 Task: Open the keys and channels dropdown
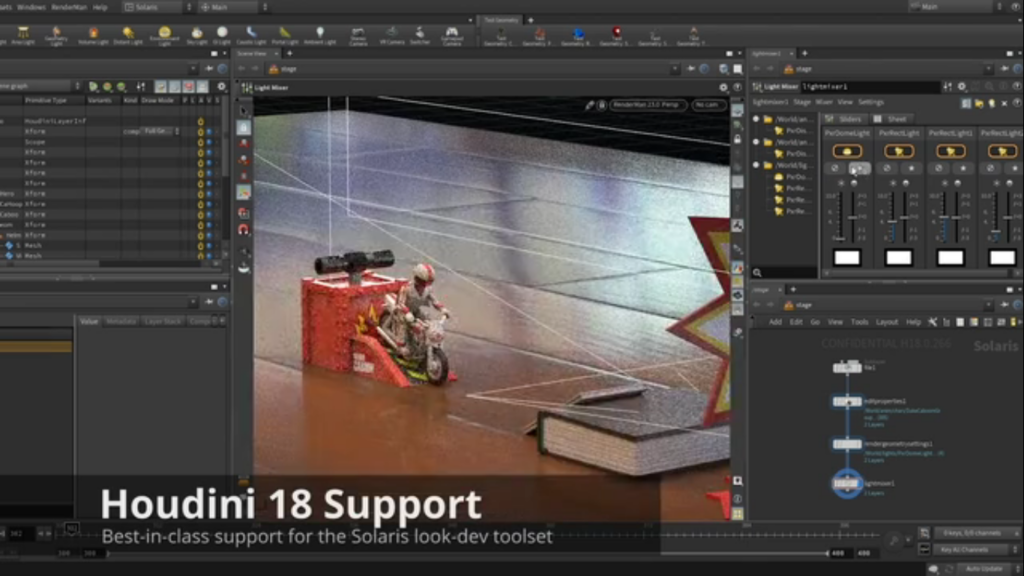tap(976, 533)
